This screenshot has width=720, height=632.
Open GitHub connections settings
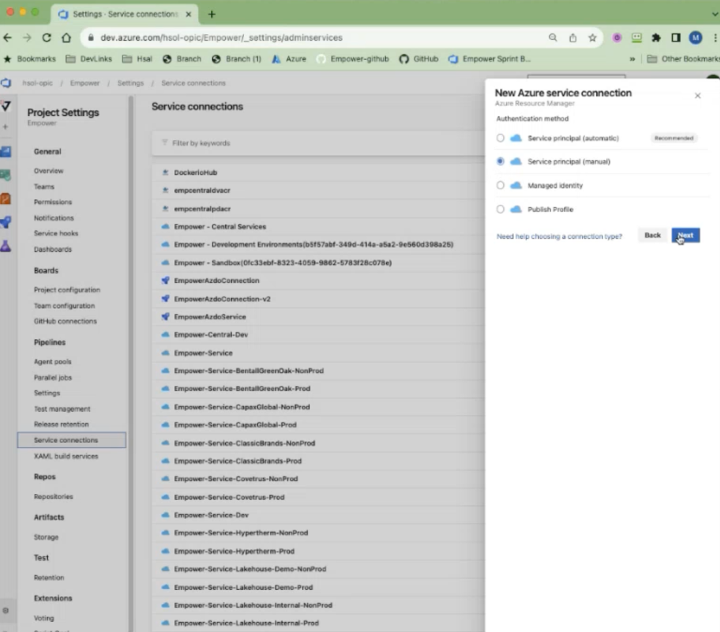(x=65, y=321)
